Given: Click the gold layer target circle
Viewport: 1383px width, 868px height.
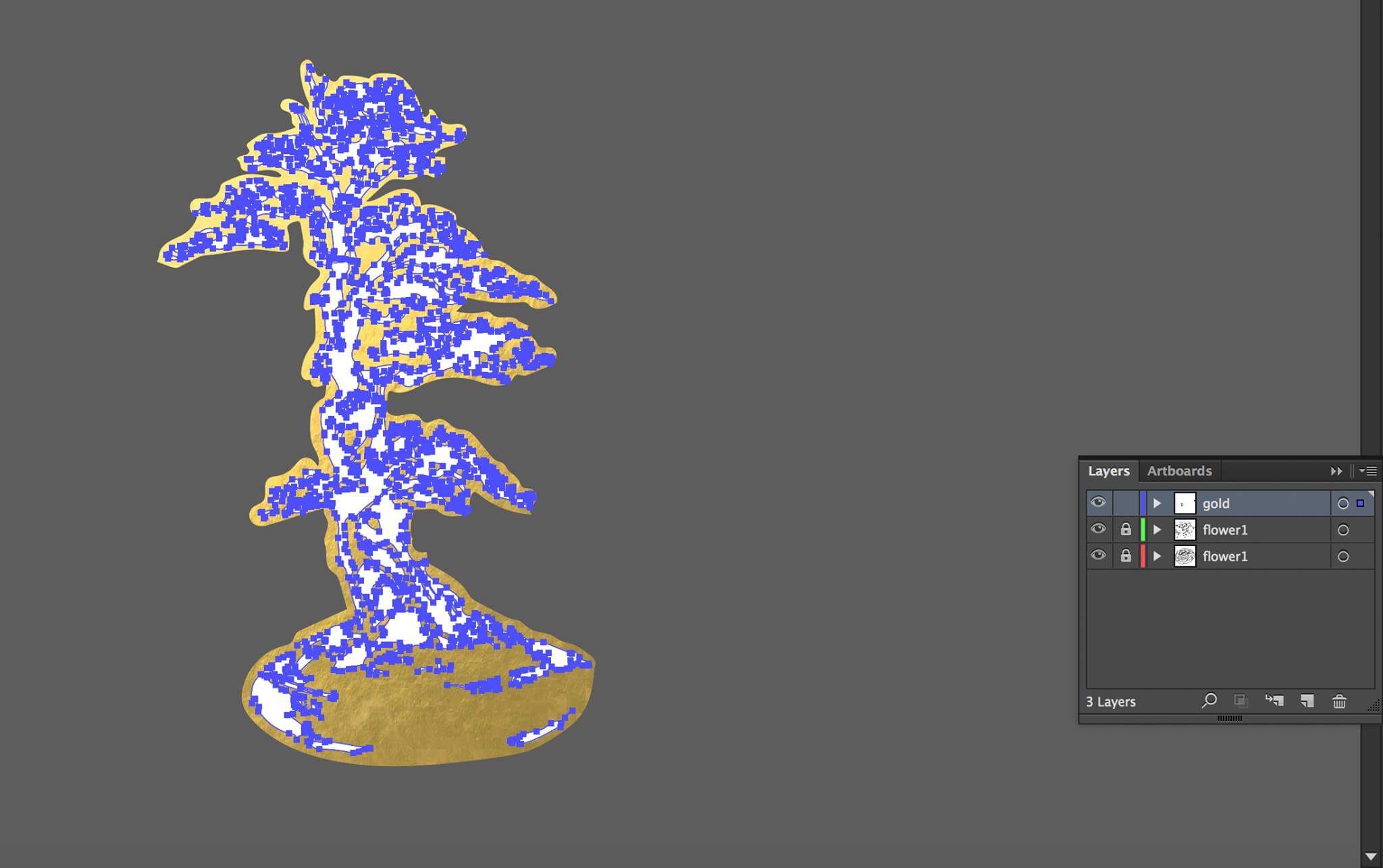Looking at the screenshot, I should 1343,504.
